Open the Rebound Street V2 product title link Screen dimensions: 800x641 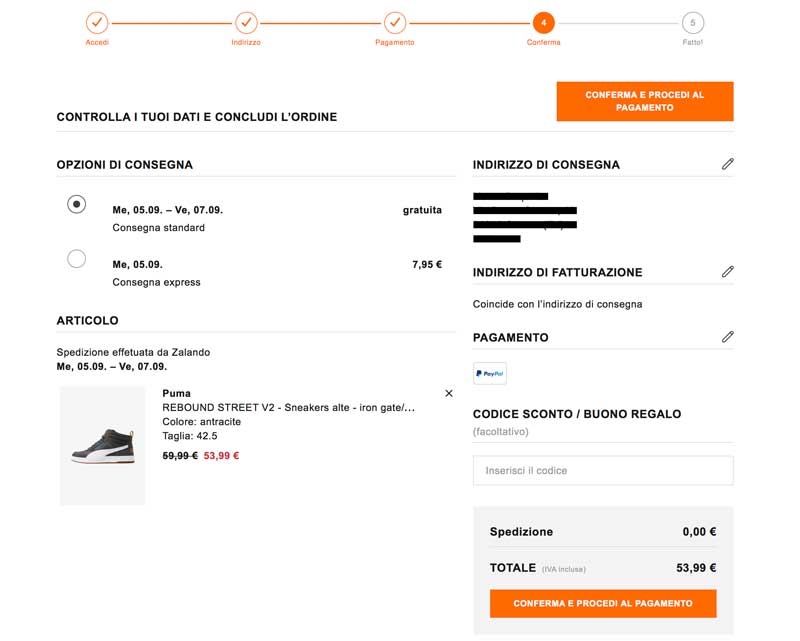point(288,408)
